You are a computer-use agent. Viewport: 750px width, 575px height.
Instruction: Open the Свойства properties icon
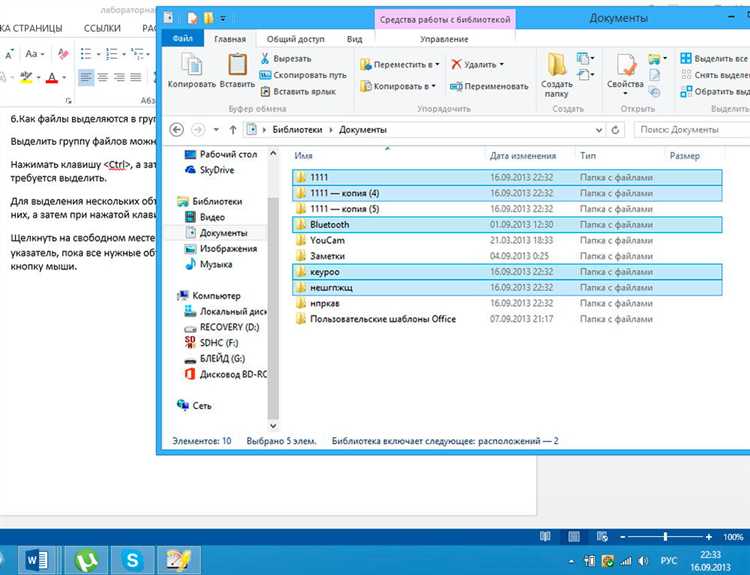pyautogui.click(x=625, y=65)
